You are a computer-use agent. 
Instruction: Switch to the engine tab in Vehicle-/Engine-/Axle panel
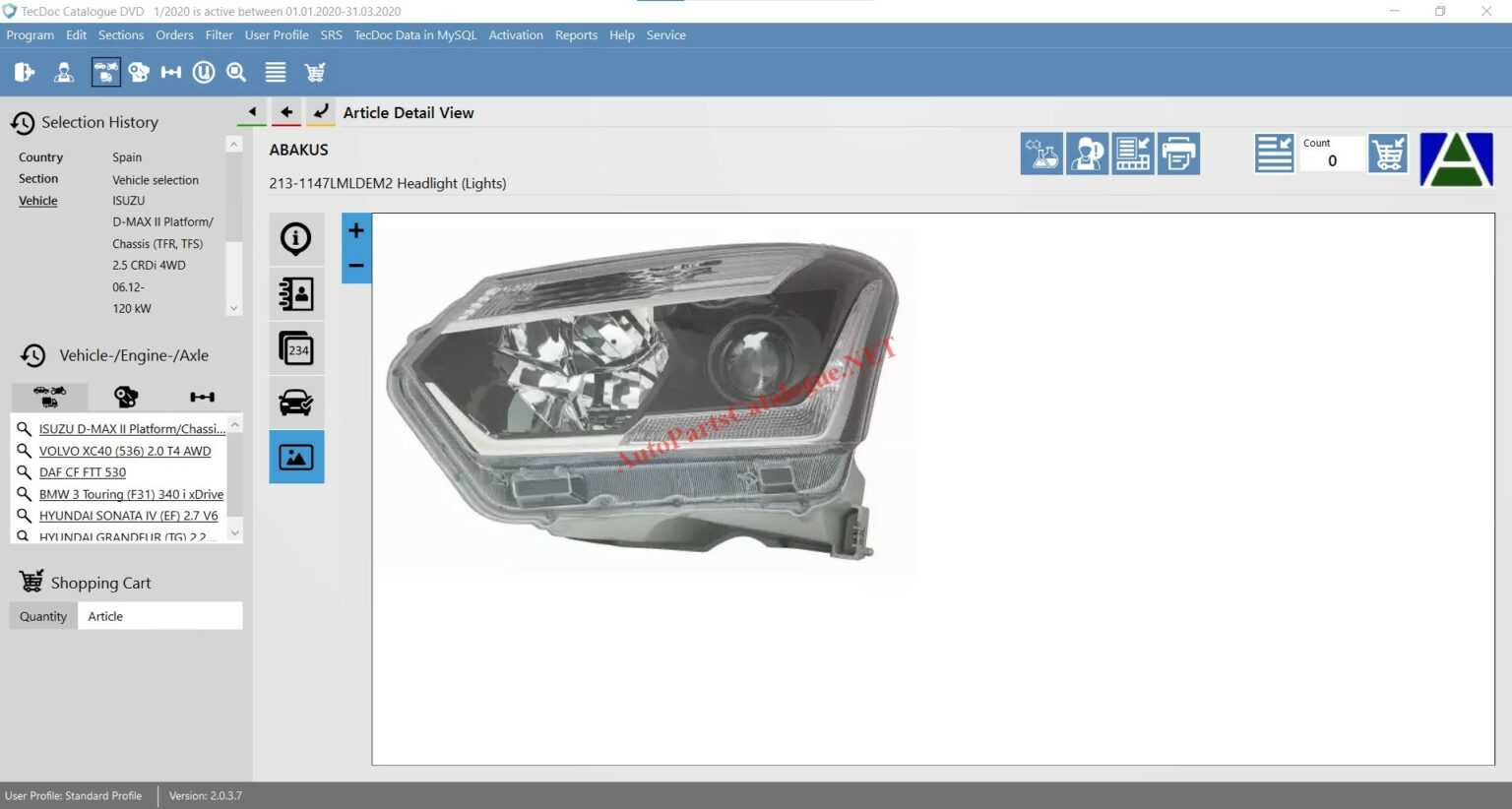pyautogui.click(x=125, y=397)
